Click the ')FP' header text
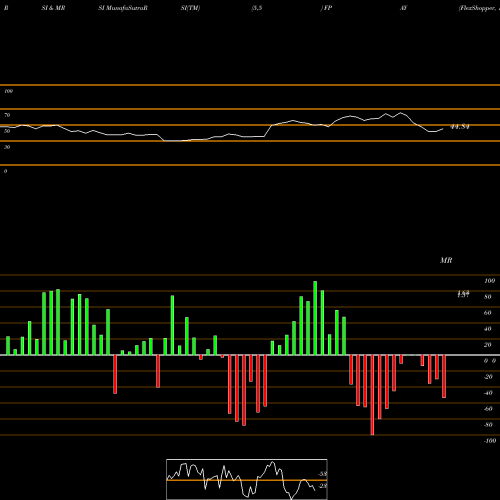Screen dimensions: 500x500 (326, 8)
